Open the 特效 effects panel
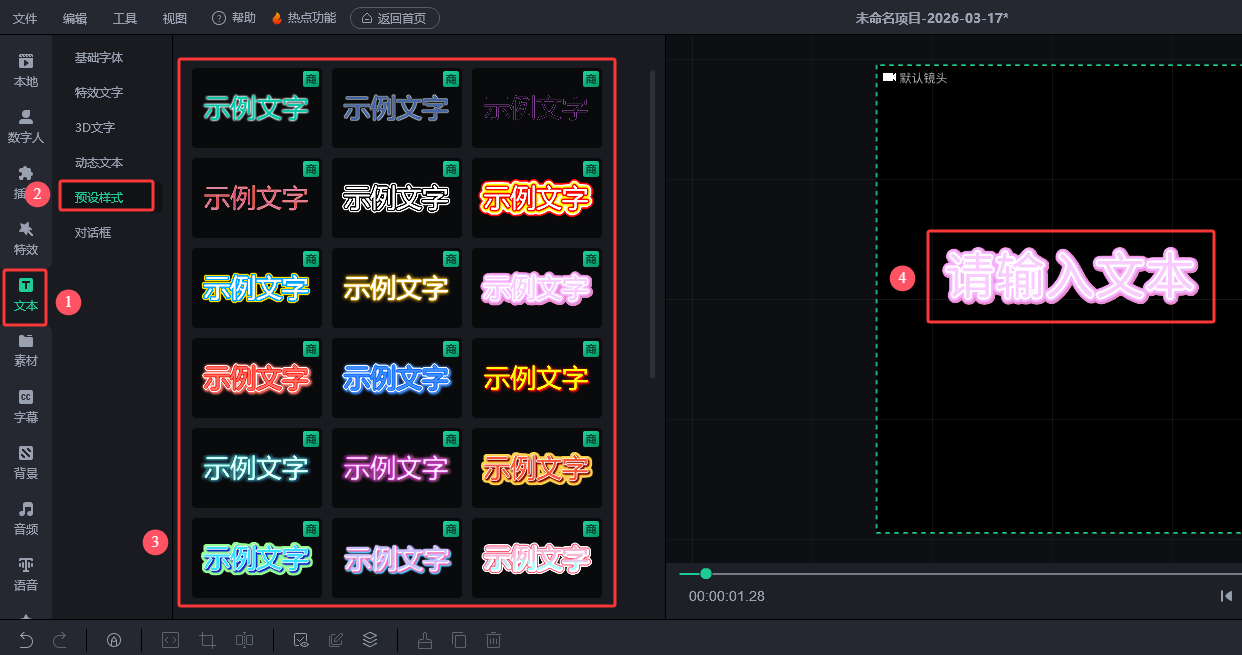The image size is (1242, 655). pyautogui.click(x=26, y=238)
